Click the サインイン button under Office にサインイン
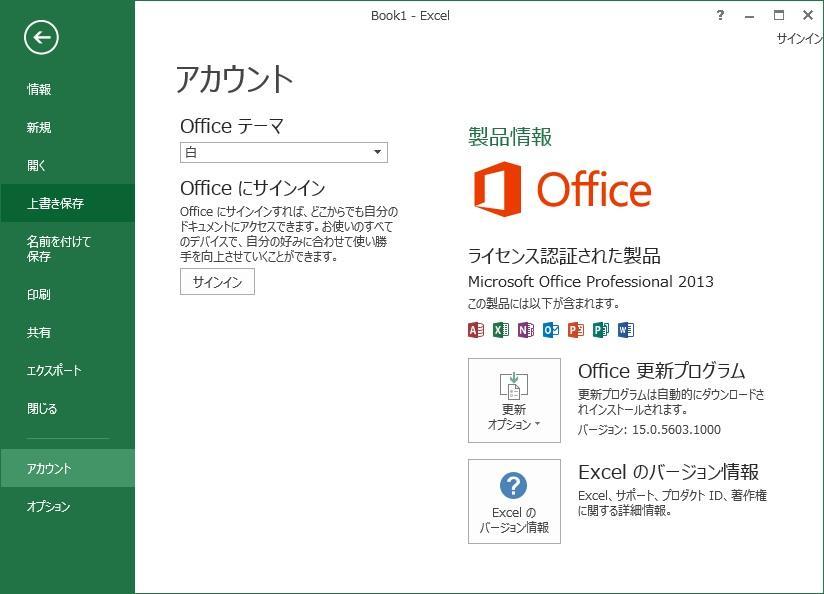 (x=218, y=282)
